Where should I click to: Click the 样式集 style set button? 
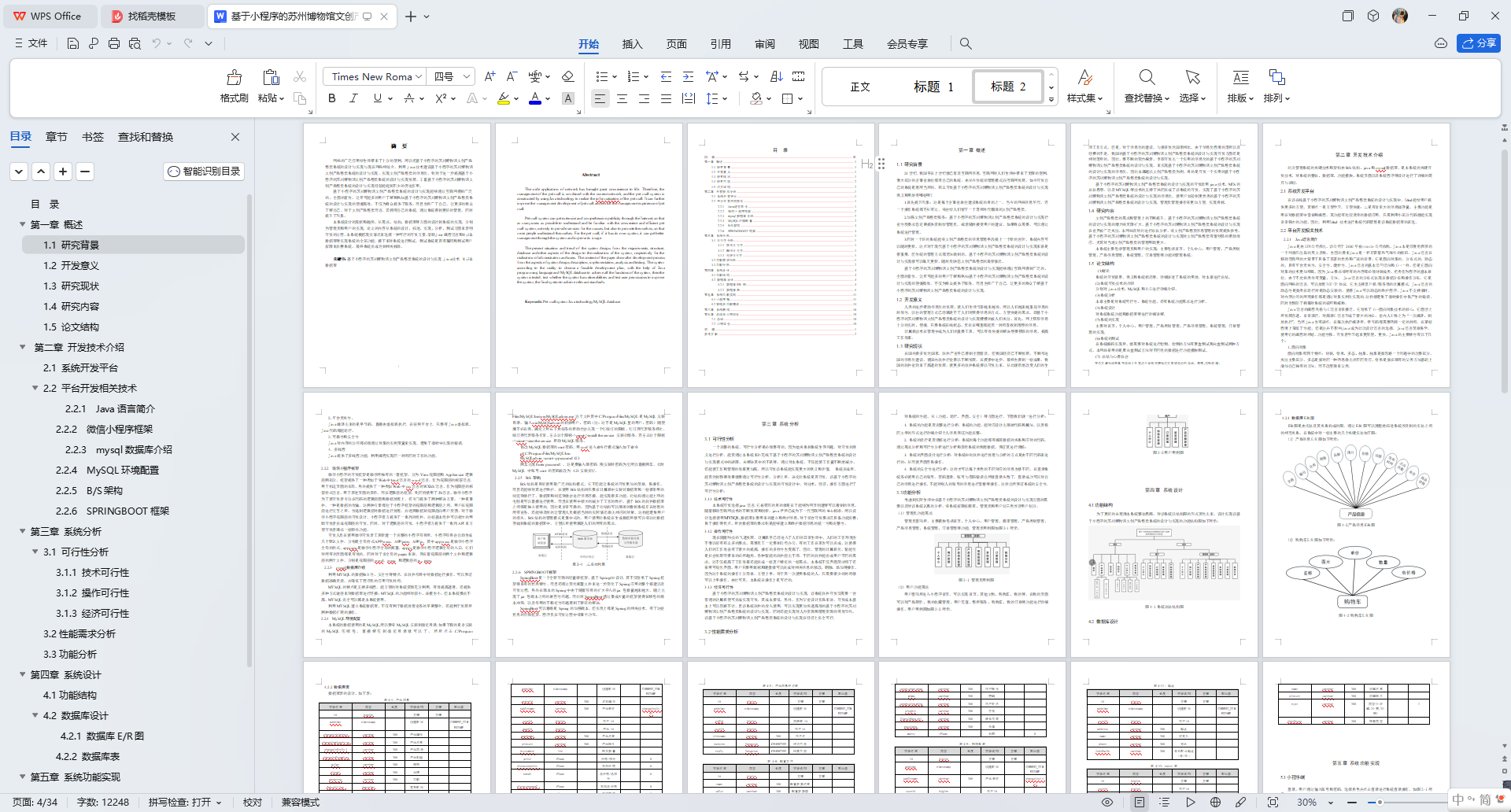(1084, 87)
